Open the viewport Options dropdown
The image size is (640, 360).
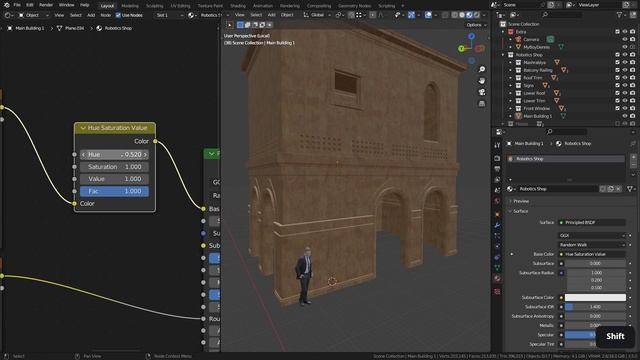[x=476, y=25]
